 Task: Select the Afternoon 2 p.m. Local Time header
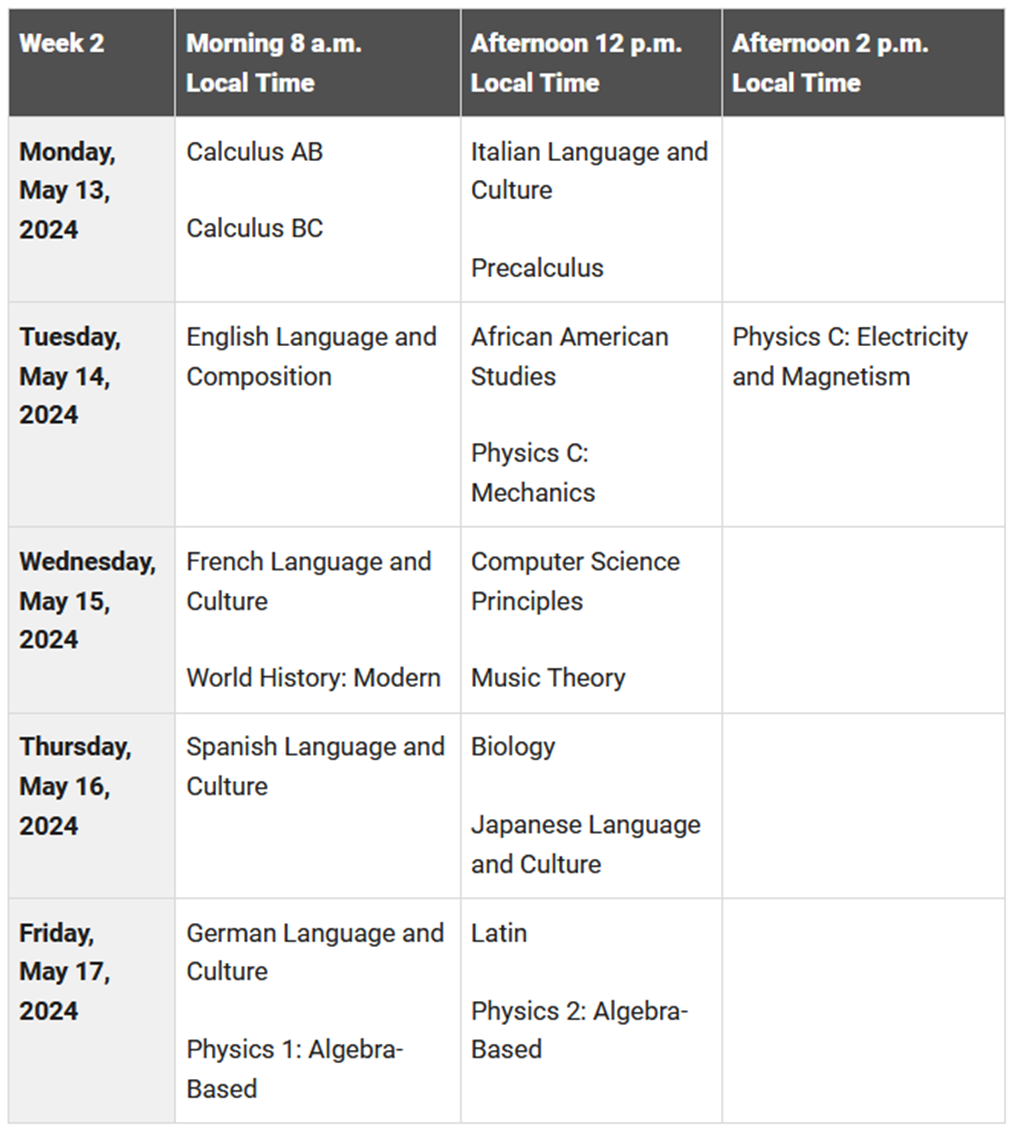(830, 63)
